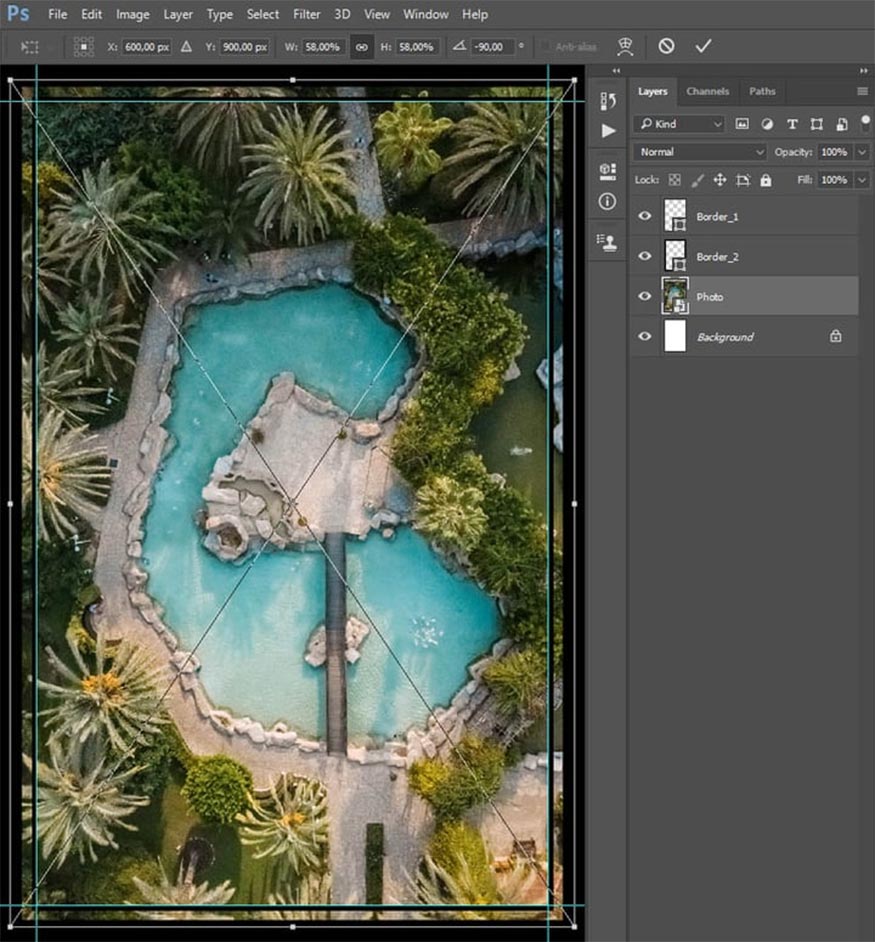Screen dimensions: 875x942
Task: Toggle the maintain aspect ratio link
Action: coord(361,47)
